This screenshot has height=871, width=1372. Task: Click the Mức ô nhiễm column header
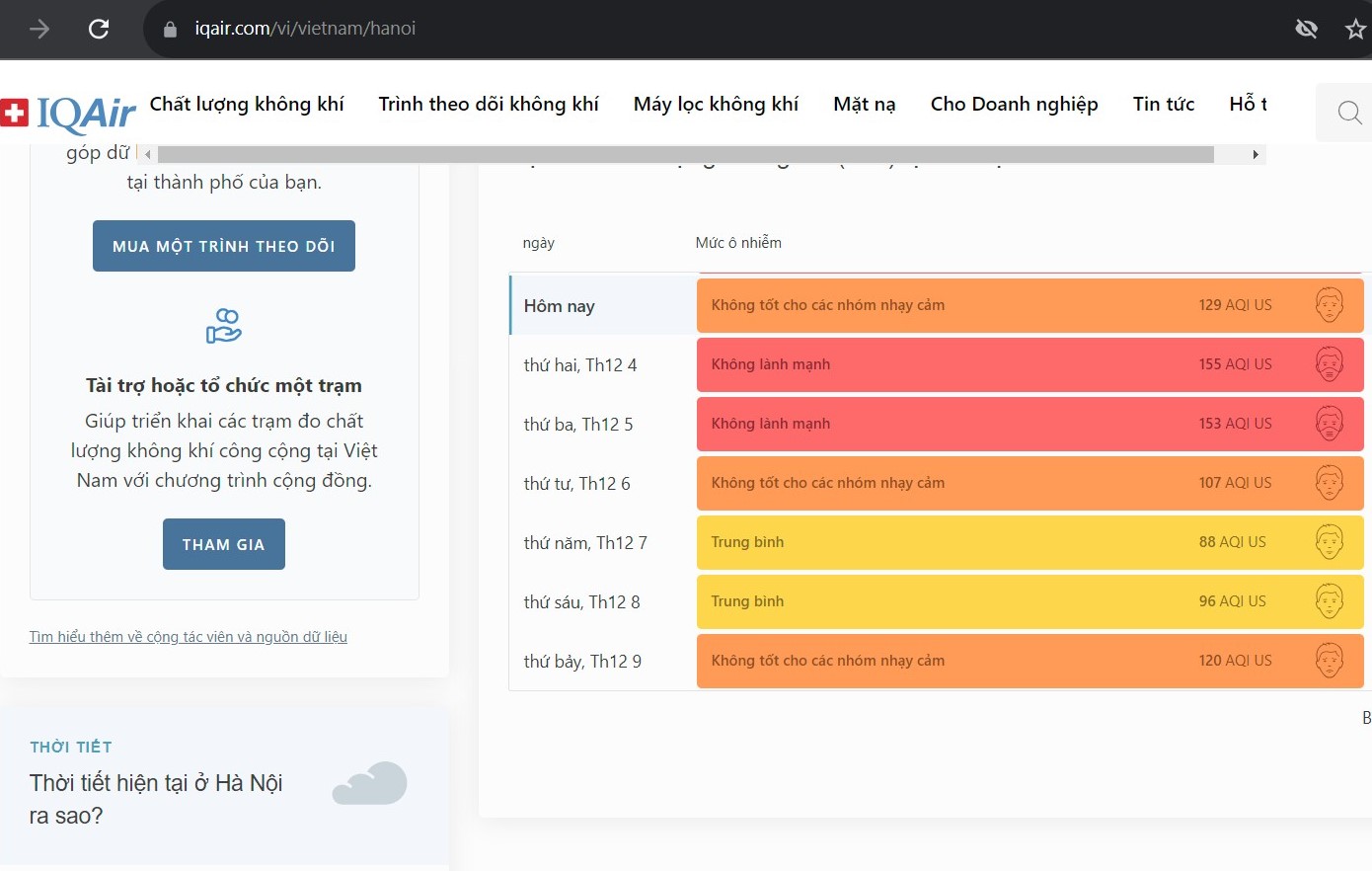point(738,243)
